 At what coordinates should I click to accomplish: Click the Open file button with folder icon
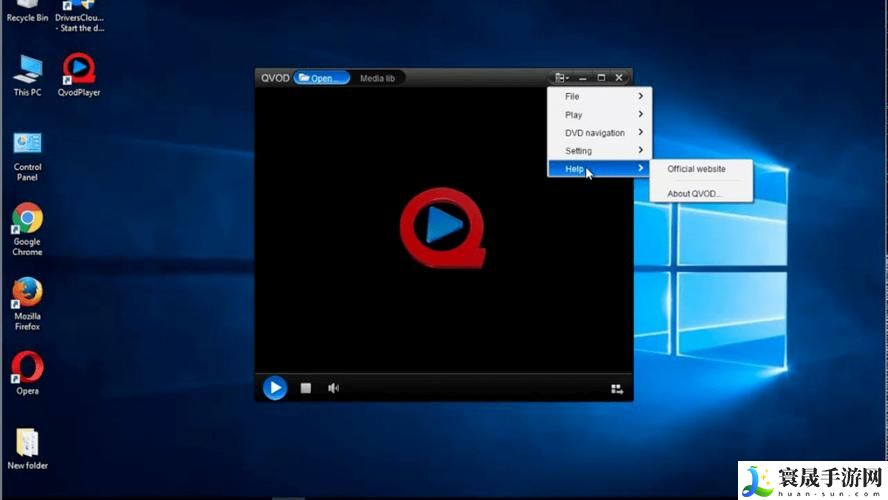[x=322, y=78]
